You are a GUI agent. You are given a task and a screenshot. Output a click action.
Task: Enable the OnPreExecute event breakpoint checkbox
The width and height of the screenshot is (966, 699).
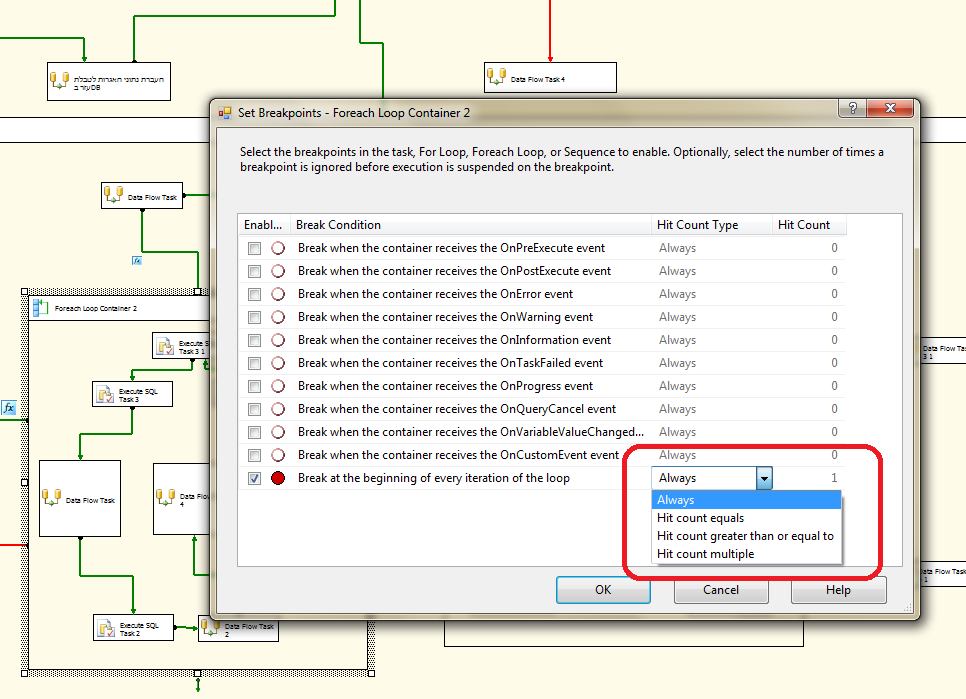pos(255,247)
